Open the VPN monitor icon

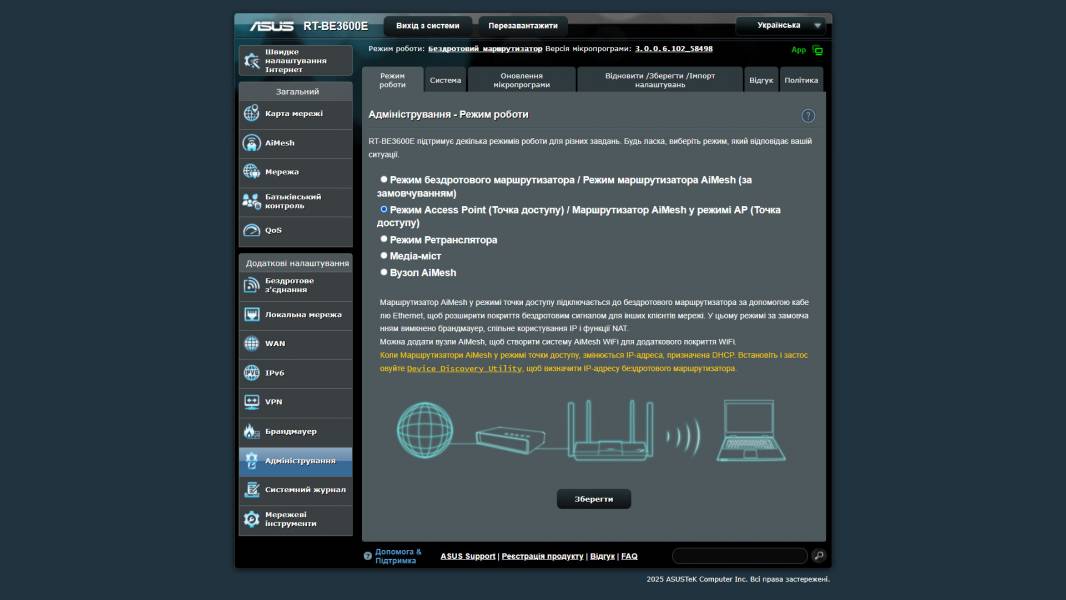coord(252,402)
